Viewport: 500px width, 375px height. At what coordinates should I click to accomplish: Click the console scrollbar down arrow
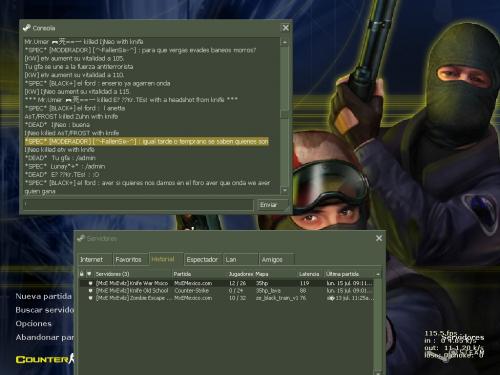285,190
